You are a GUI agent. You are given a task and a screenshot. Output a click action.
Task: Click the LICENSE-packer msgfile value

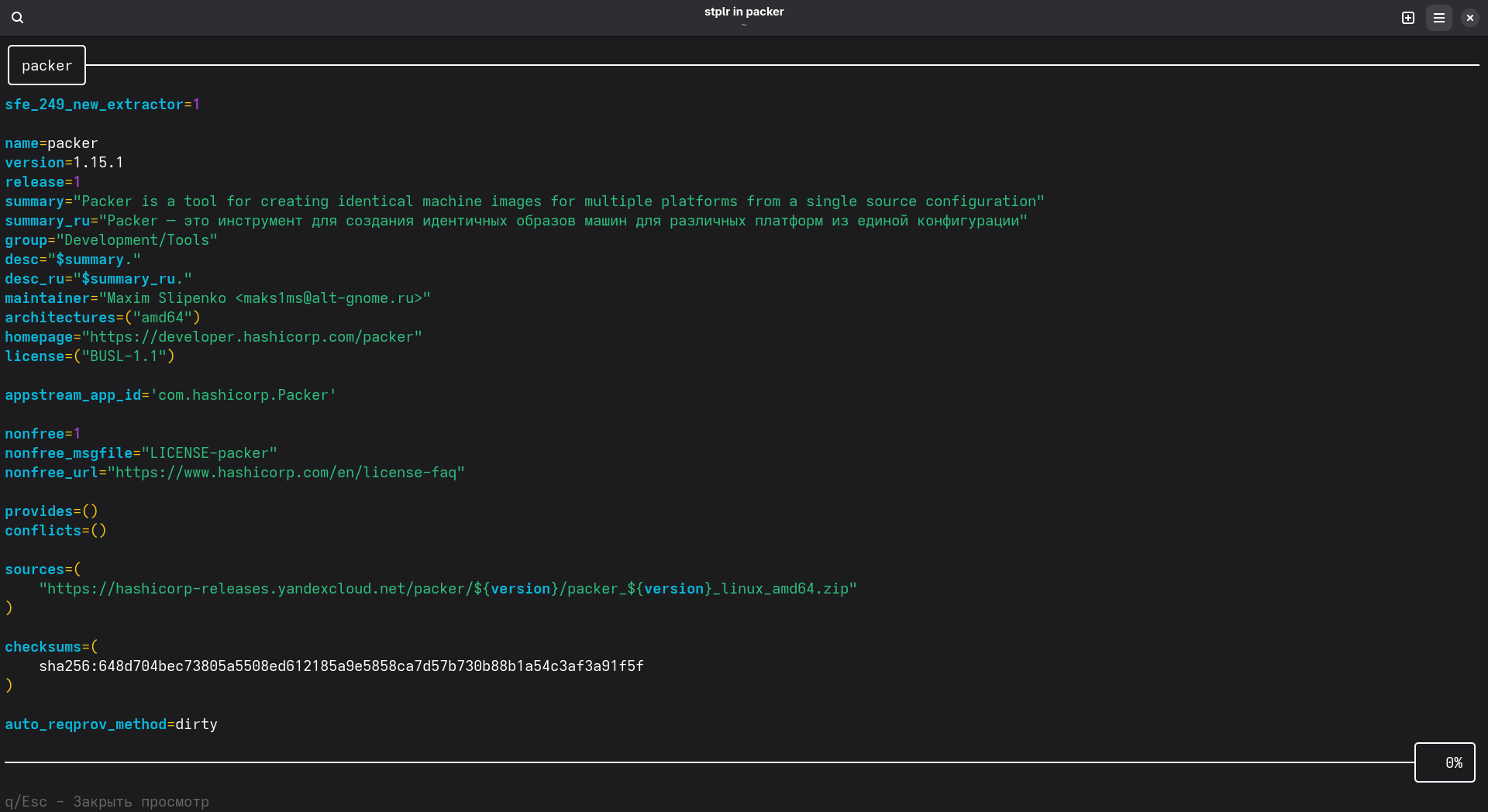[x=208, y=453]
